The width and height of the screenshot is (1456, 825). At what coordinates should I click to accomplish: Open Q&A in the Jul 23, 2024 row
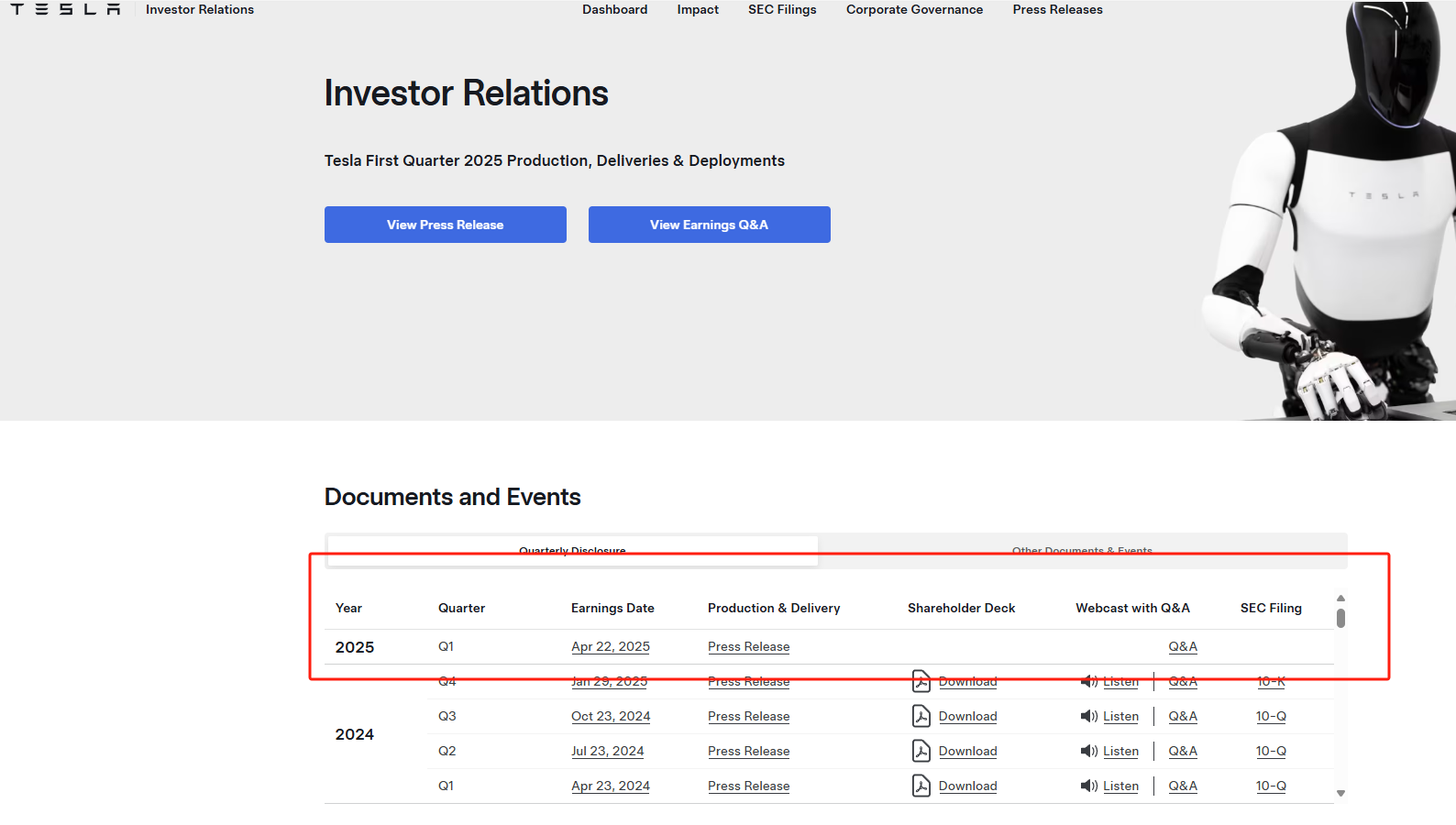click(1183, 751)
